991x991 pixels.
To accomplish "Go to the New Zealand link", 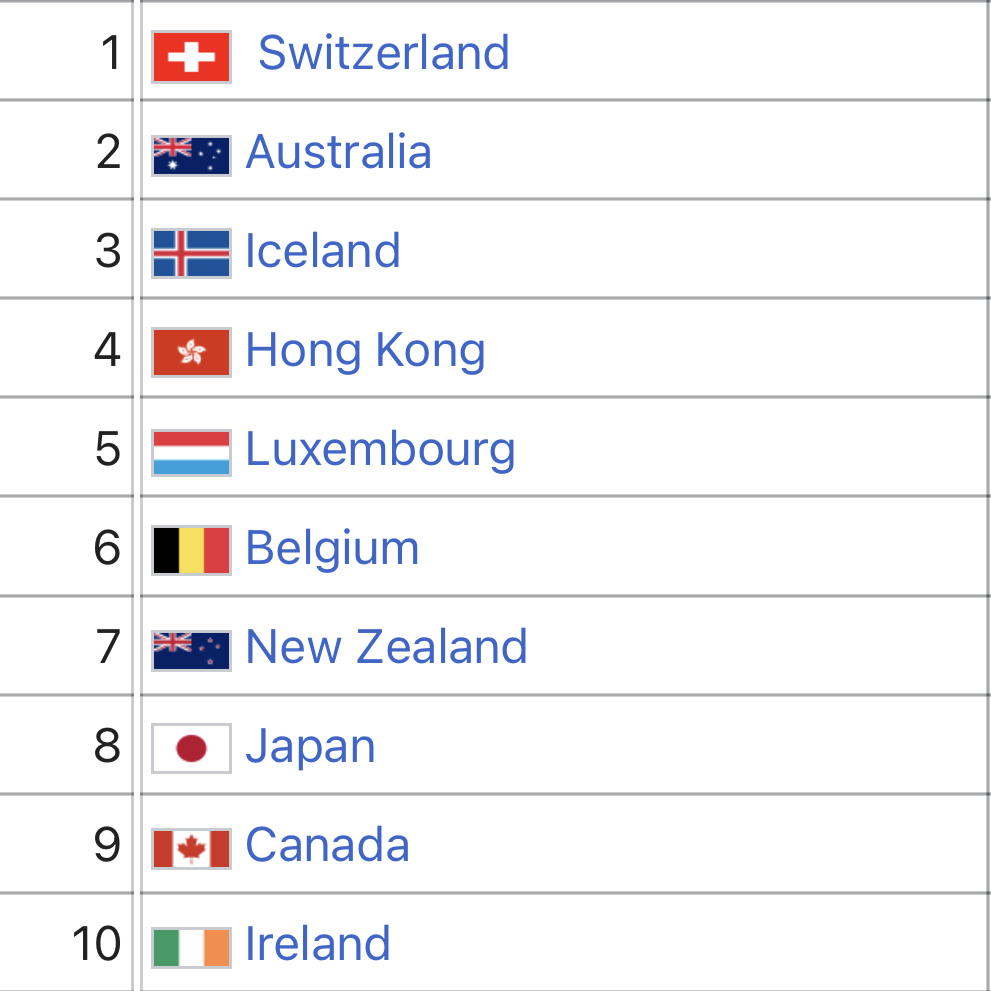I will pos(386,647).
